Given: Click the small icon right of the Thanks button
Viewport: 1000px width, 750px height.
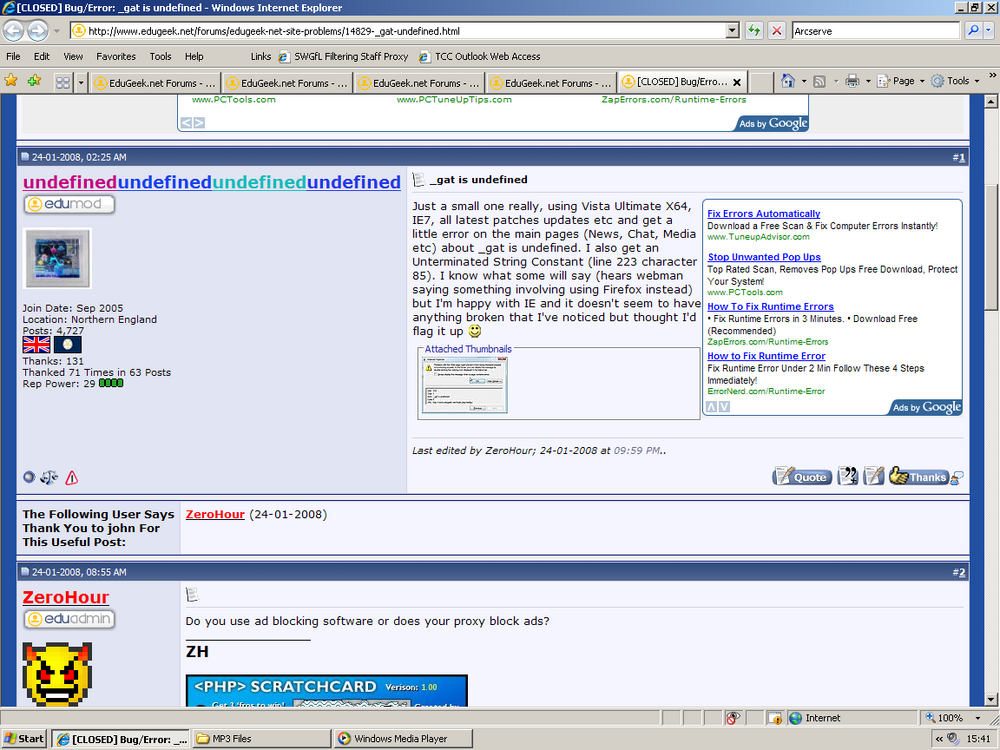Looking at the screenshot, I should click(x=957, y=478).
